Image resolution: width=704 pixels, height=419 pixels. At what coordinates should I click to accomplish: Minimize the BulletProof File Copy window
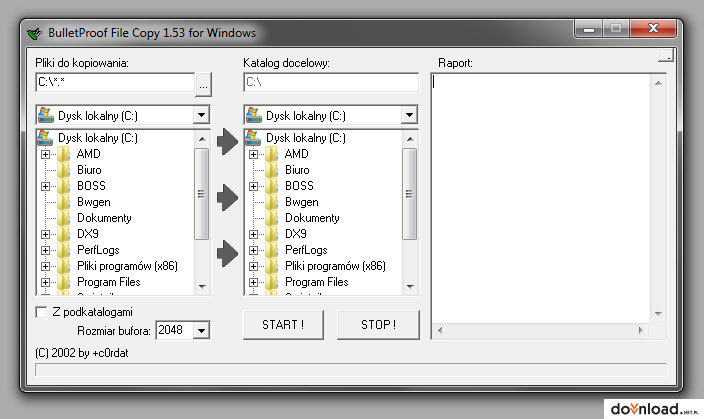click(x=589, y=29)
